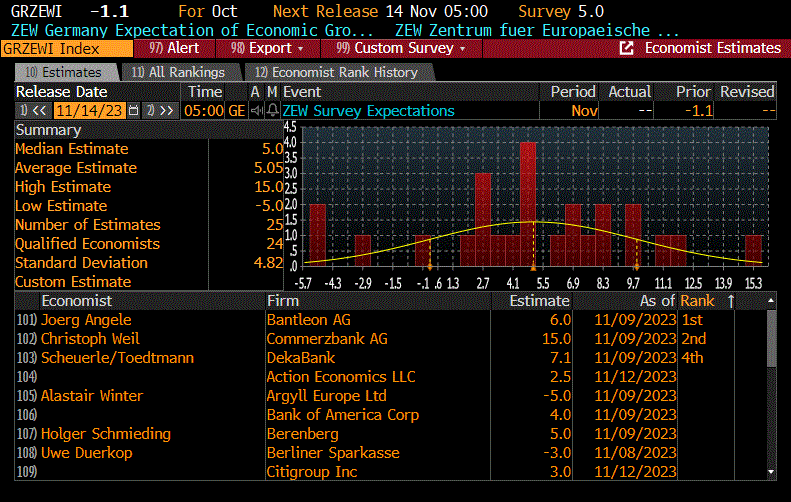Edit the 11/14/23 release date field
Viewport: 791px width, 502px height.
click(x=89, y=110)
